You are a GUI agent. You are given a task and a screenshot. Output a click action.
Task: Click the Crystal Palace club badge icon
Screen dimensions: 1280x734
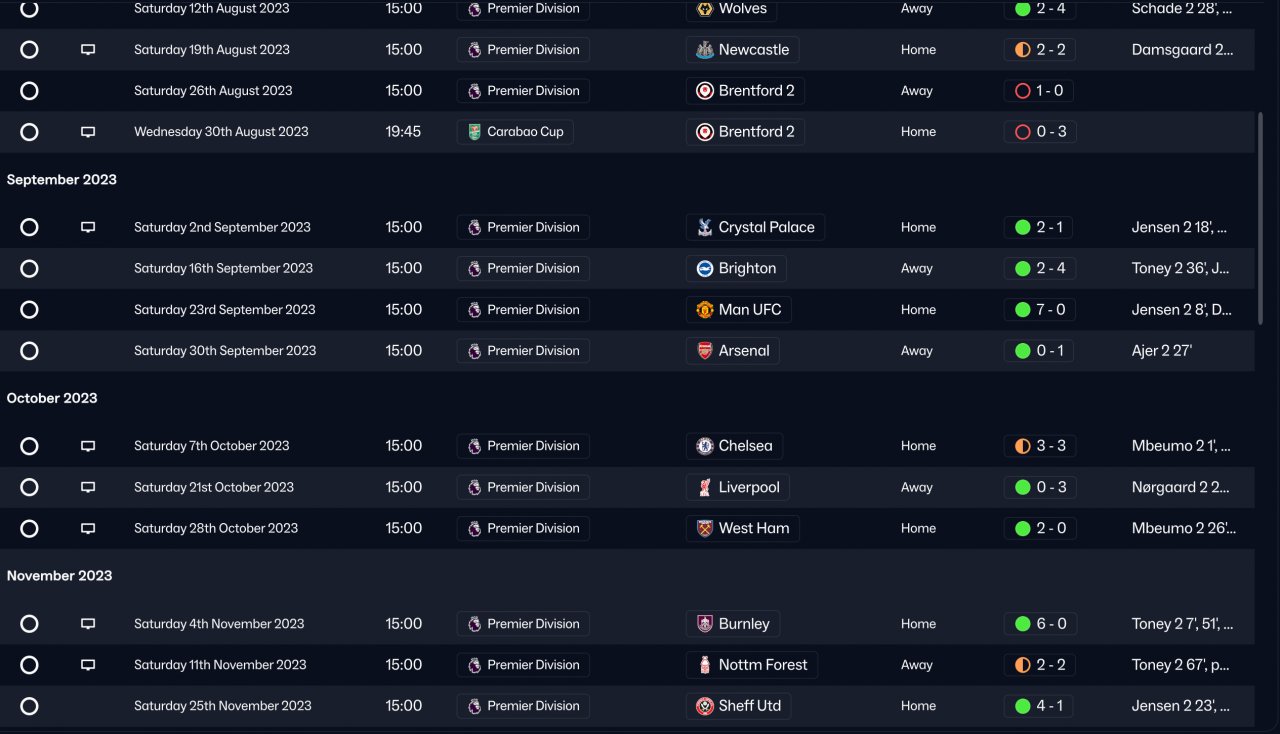pos(705,227)
